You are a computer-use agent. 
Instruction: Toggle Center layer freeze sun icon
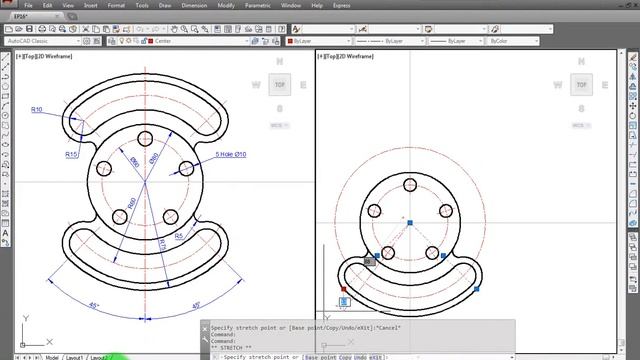click(129, 41)
